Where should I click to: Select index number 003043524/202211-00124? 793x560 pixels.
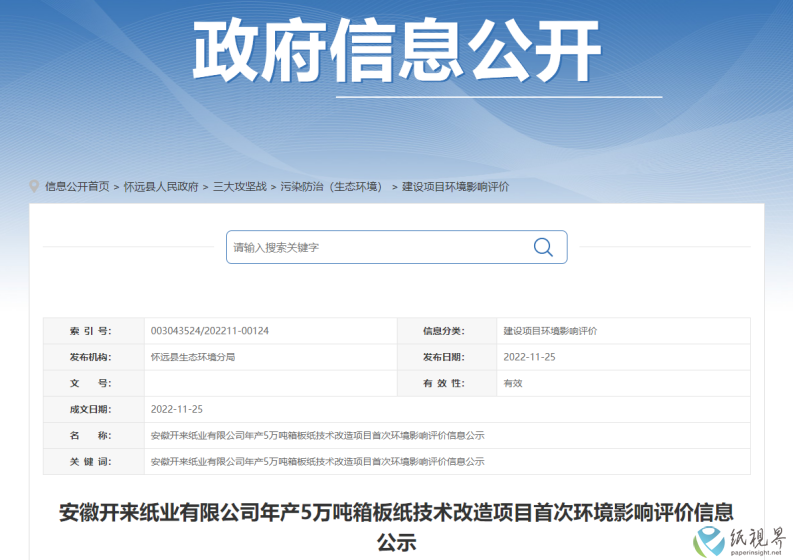pos(210,331)
